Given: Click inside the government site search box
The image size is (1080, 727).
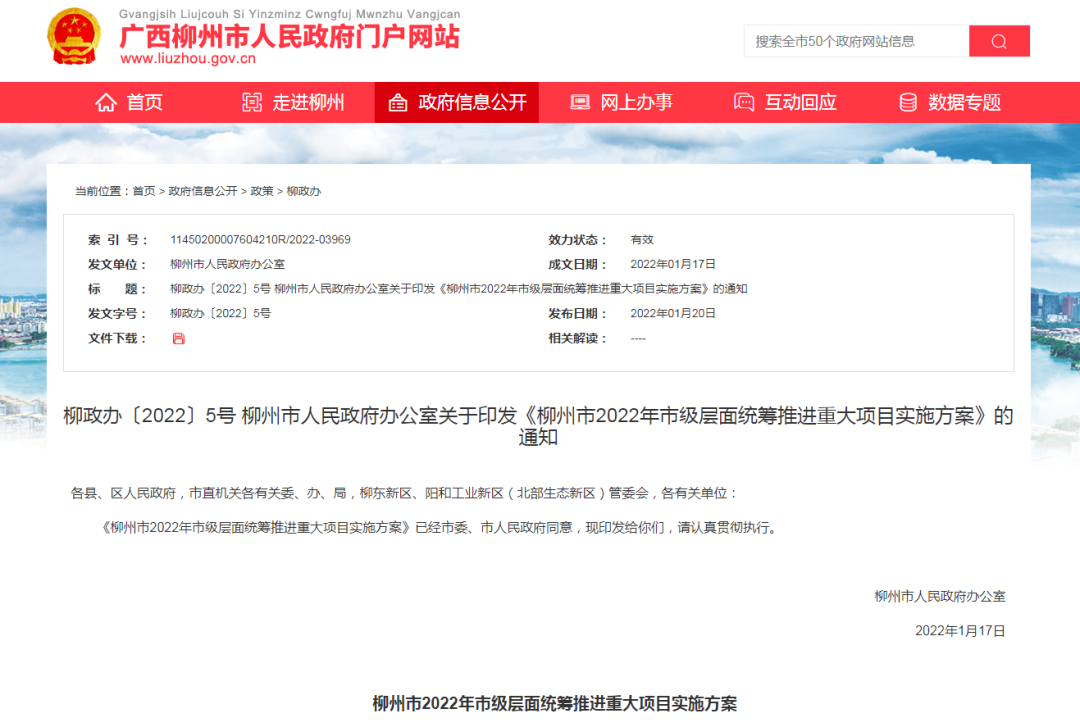Looking at the screenshot, I should pos(845,41).
